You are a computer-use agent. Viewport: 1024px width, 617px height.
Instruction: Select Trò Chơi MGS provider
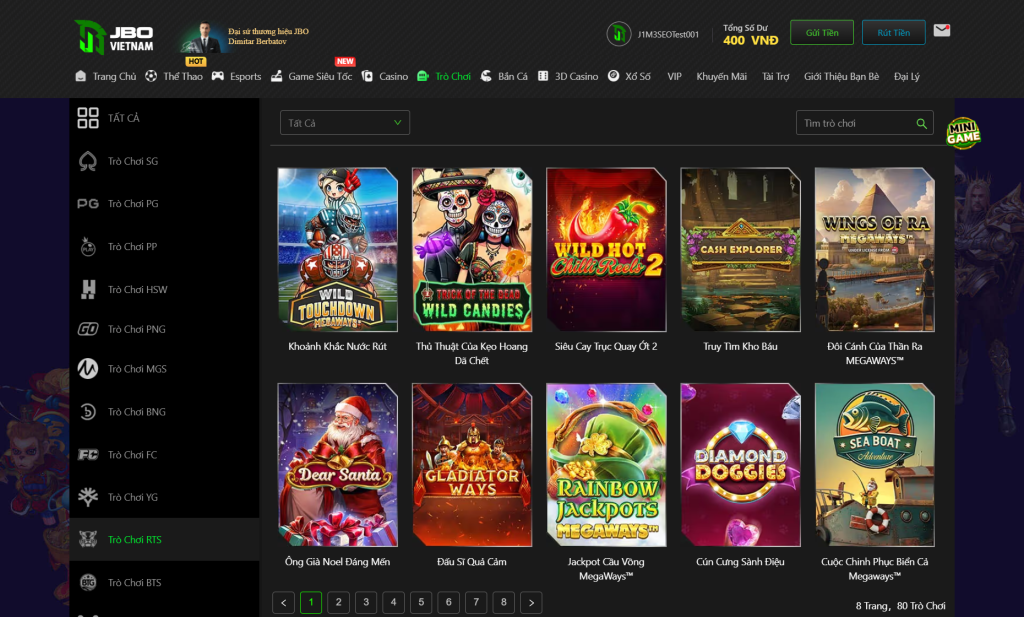click(165, 369)
